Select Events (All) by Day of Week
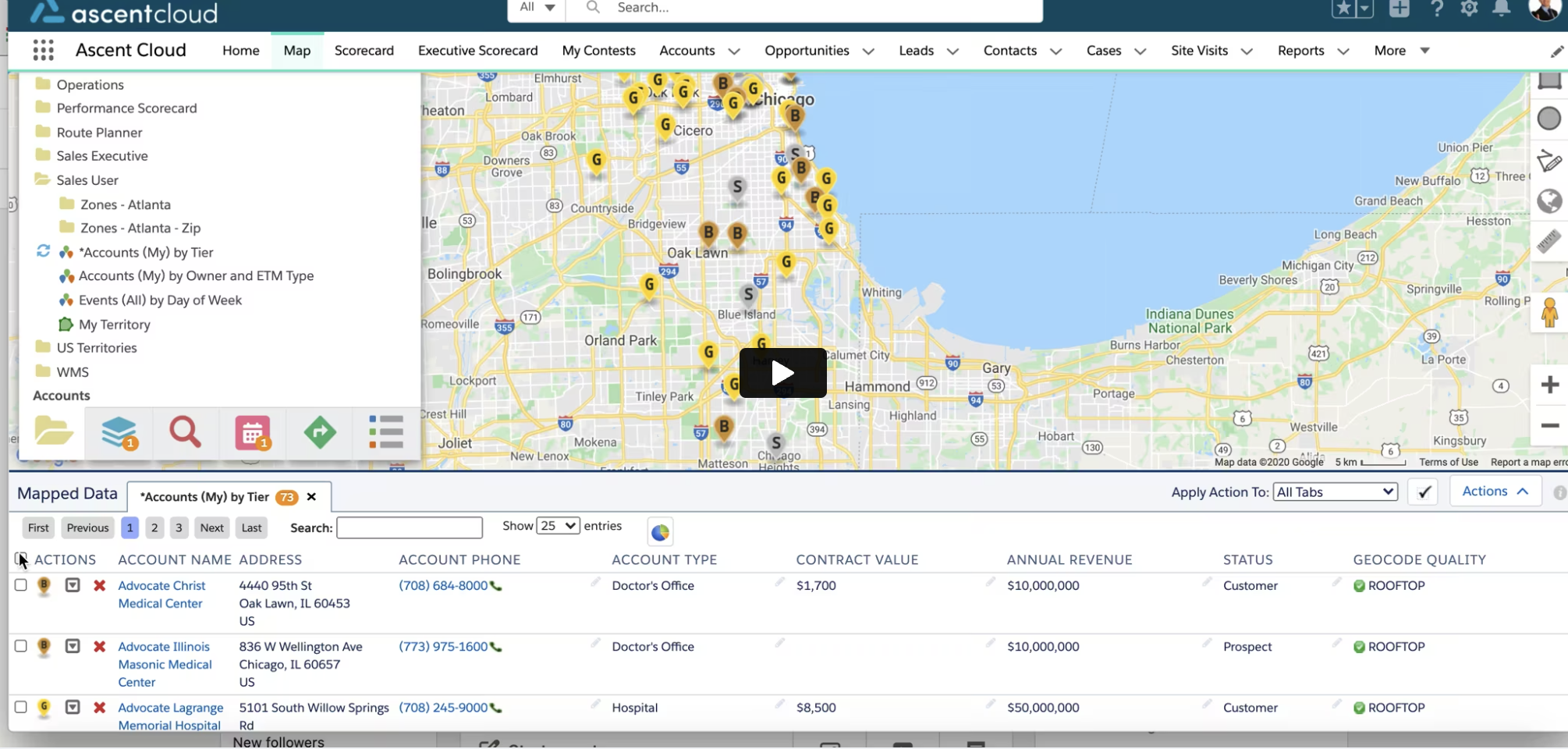1568x749 pixels. click(160, 300)
